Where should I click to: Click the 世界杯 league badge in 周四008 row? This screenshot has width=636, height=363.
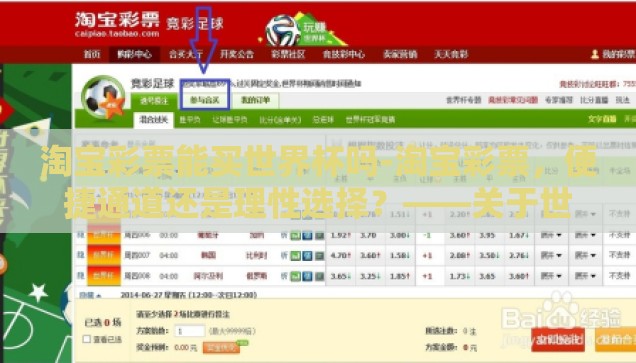(x=104, y=276)
